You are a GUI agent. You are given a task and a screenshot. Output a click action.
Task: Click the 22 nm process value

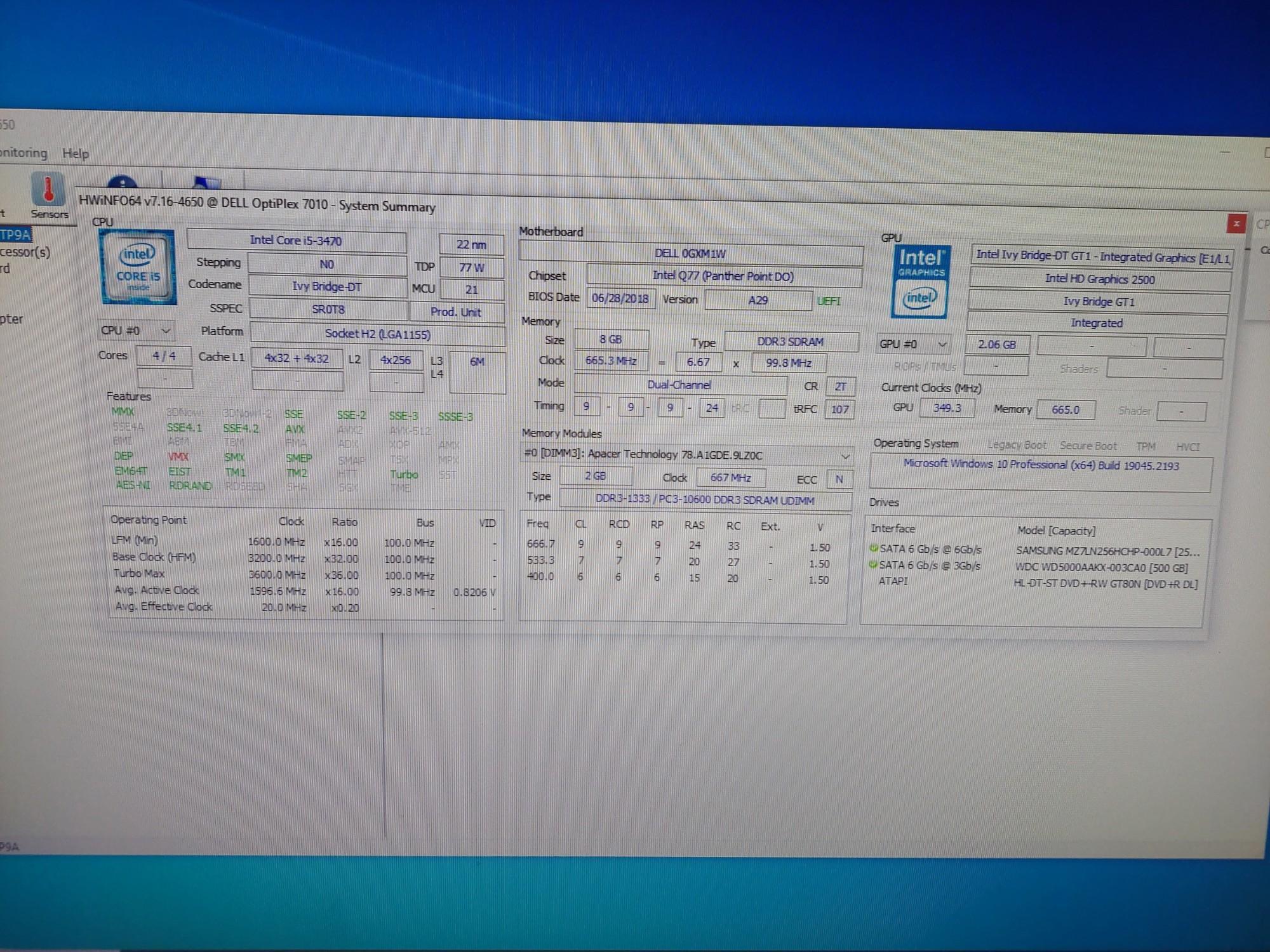[472, 244]
